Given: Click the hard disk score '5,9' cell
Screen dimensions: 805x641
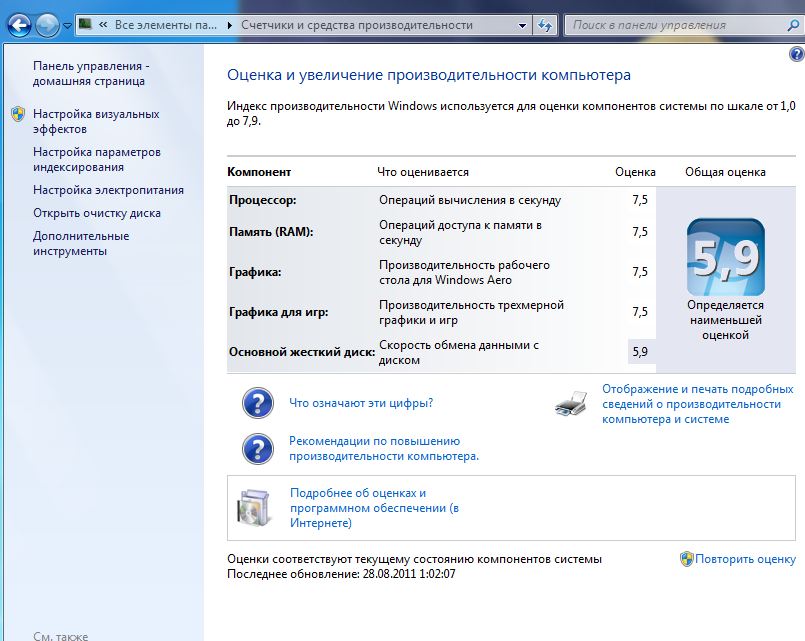Looking at the screenshot, I should pos(640,352).
